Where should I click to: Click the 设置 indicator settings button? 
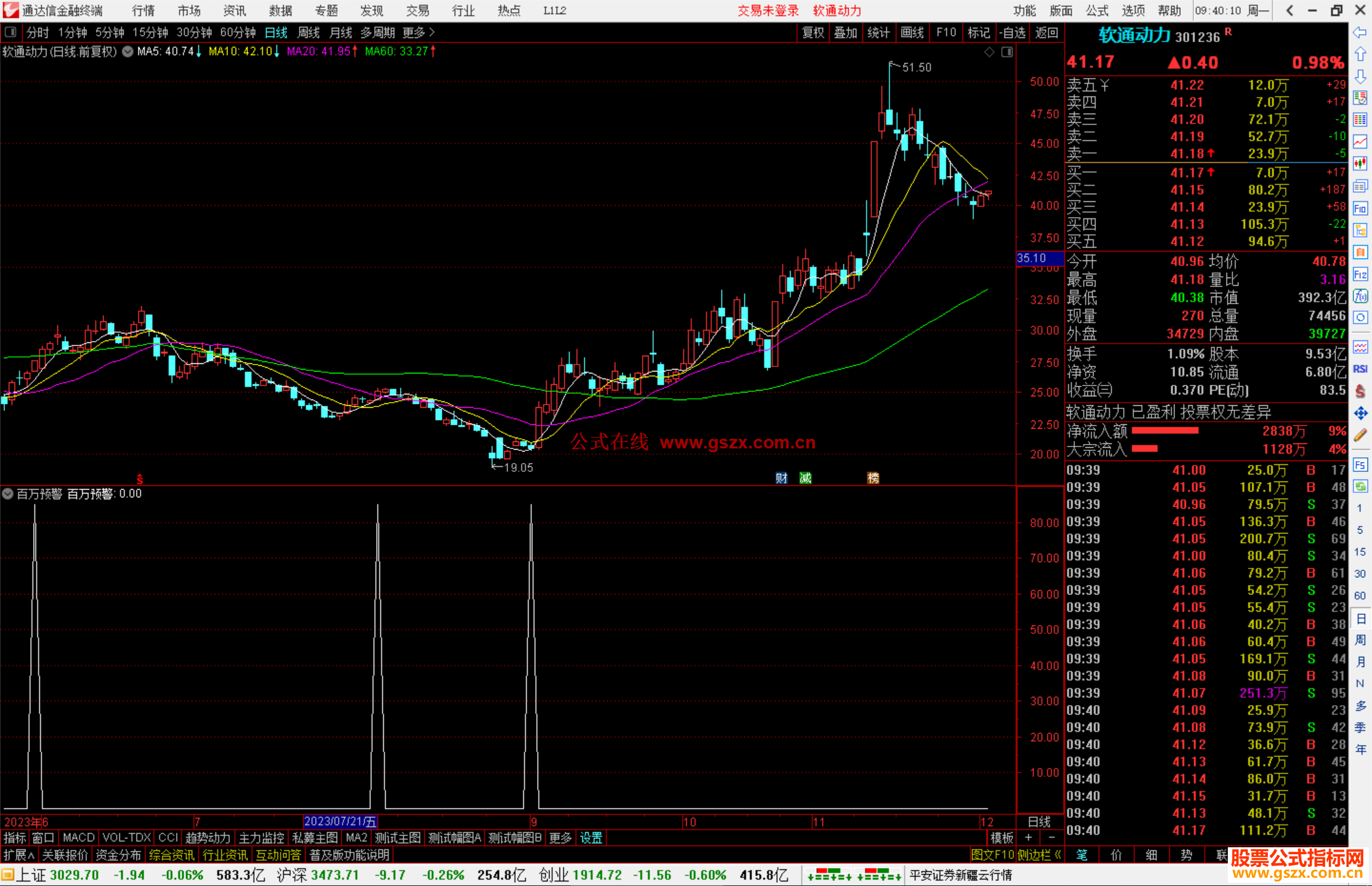click(591, 838)
